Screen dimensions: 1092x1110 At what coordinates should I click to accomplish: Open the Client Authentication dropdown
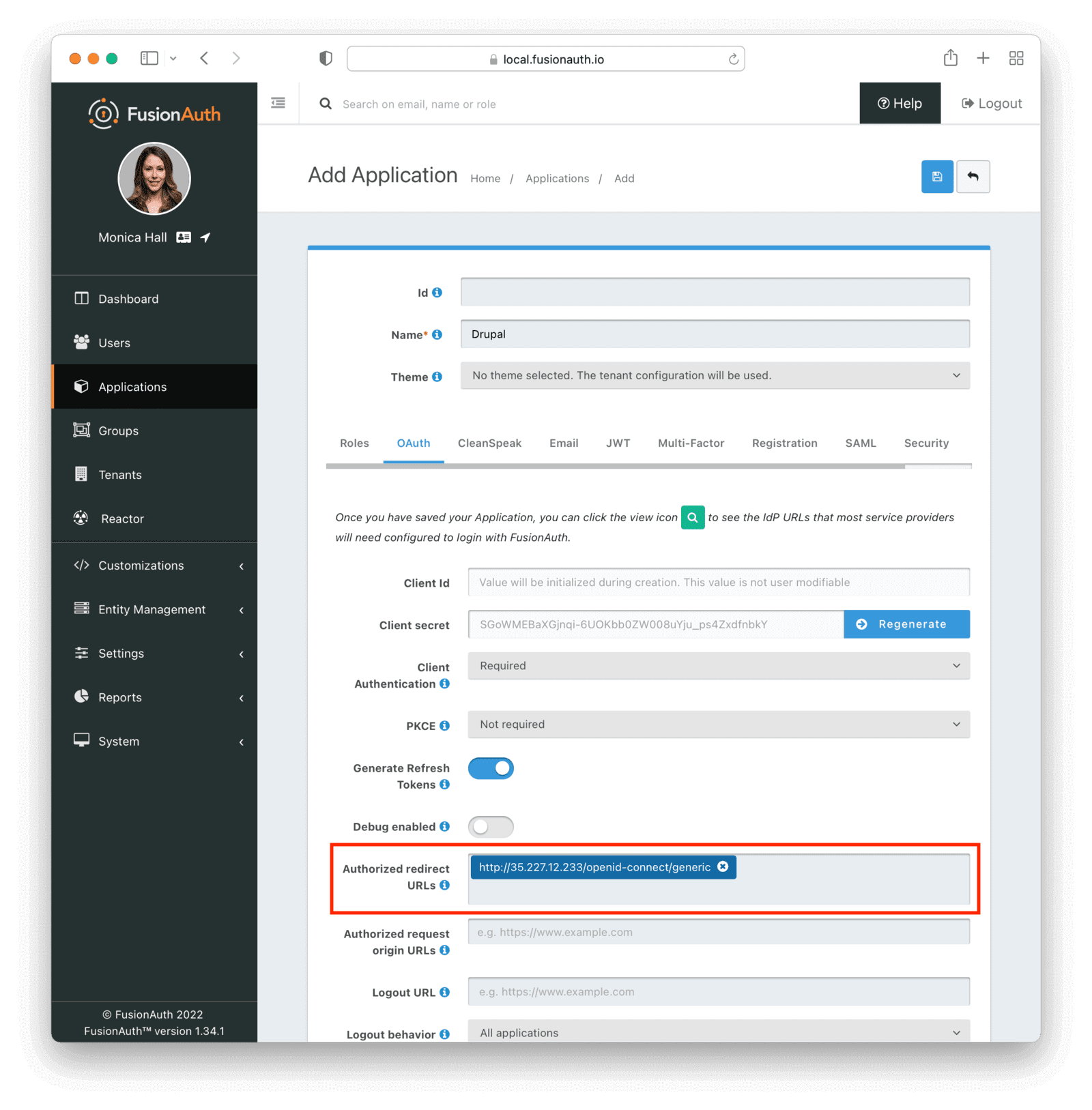coord(717,666)
